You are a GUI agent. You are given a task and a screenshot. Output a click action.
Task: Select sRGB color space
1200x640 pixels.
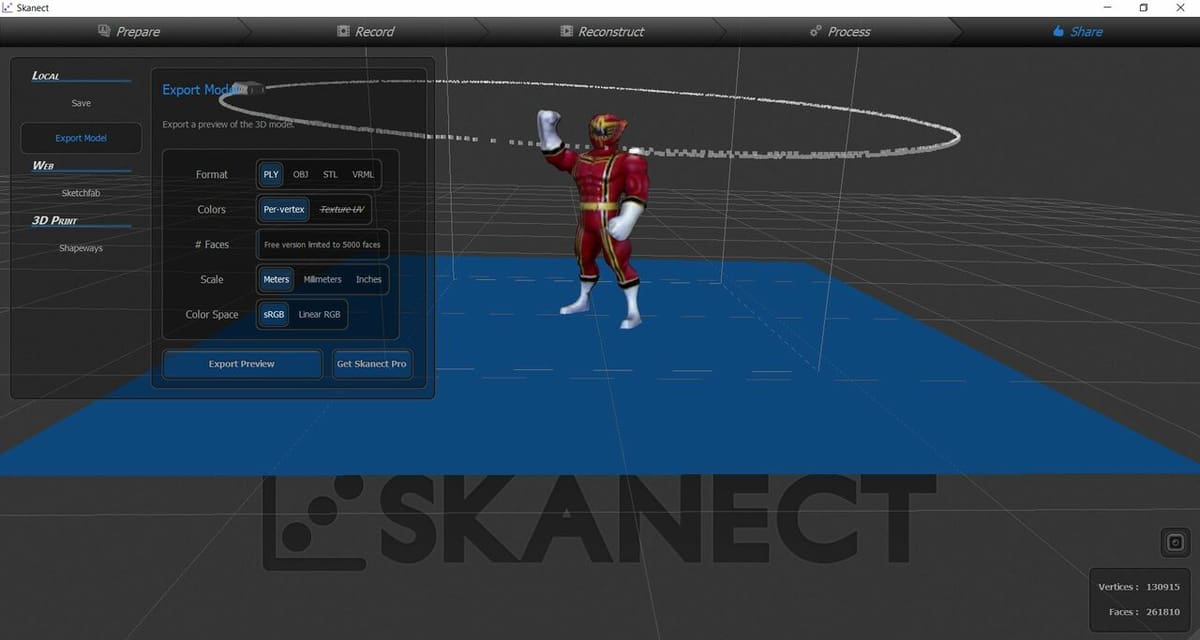click(274, 314)
